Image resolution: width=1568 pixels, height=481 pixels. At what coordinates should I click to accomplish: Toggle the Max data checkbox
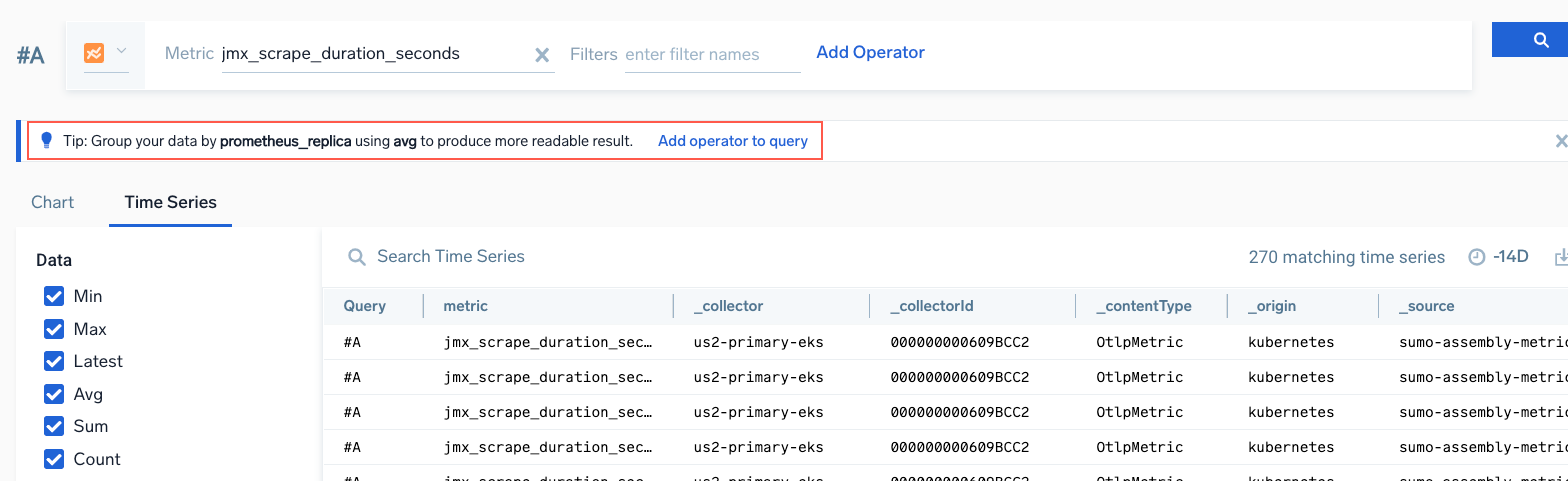(54, 329)
